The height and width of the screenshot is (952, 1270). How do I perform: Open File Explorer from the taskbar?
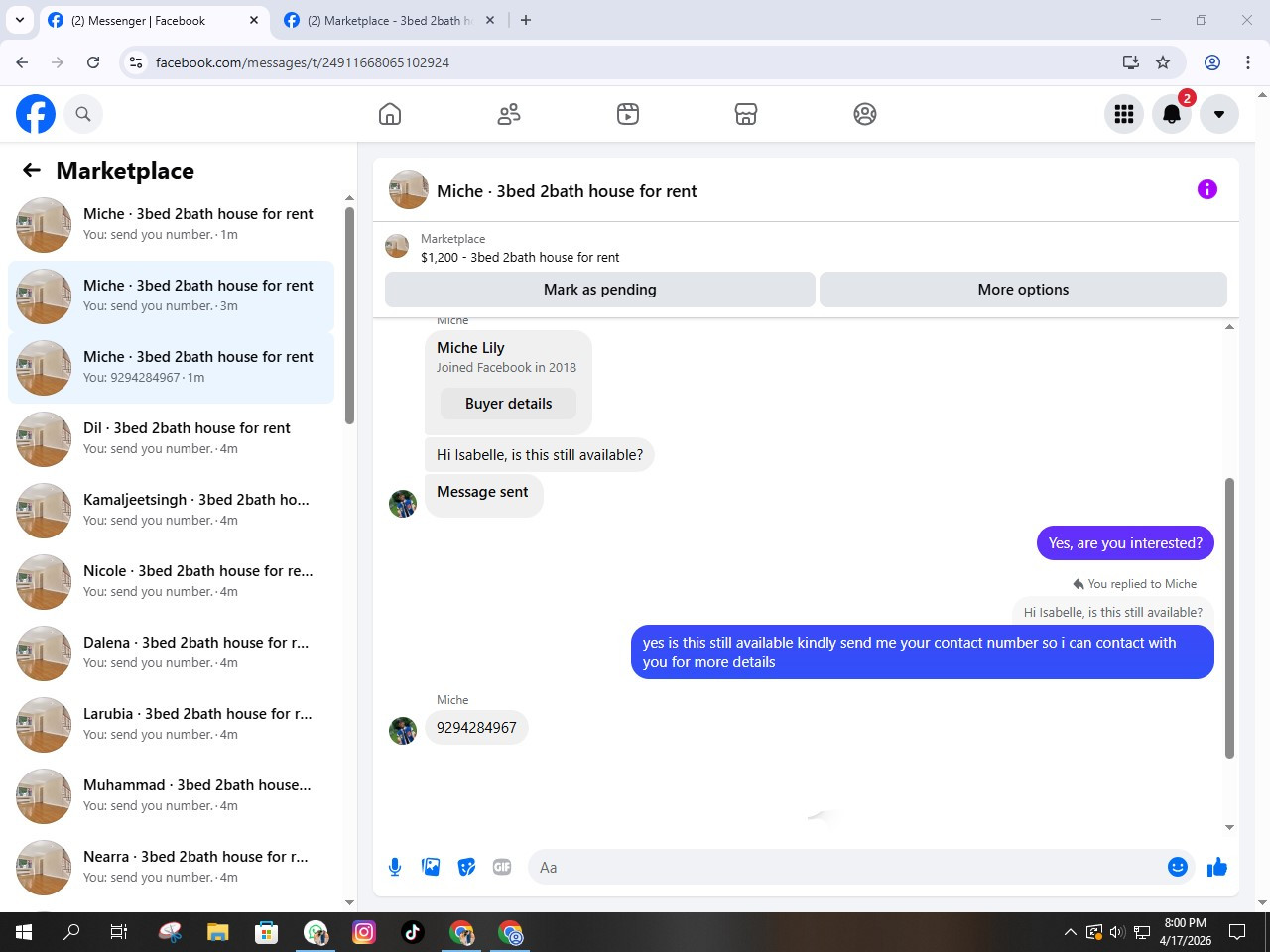pyautogui.click(x=218, y=932)
